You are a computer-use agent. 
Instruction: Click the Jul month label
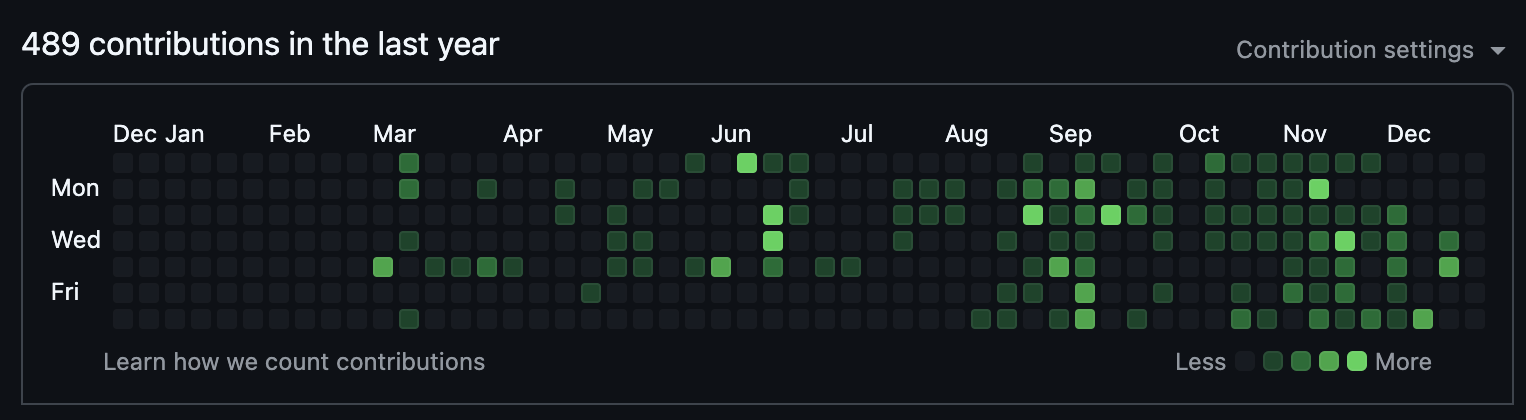[857, 134]
